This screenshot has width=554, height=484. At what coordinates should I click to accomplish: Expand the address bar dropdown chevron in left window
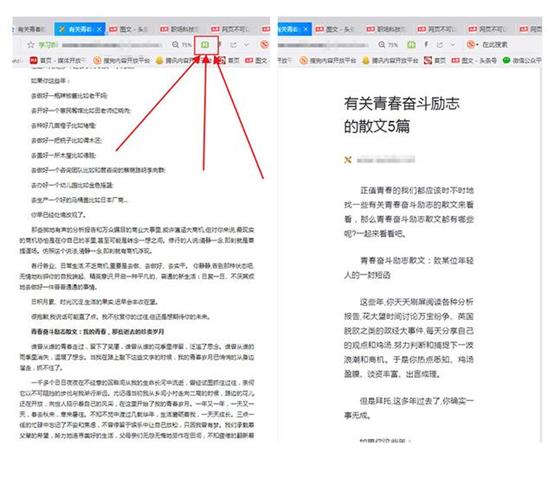click(x=246, y=45)
